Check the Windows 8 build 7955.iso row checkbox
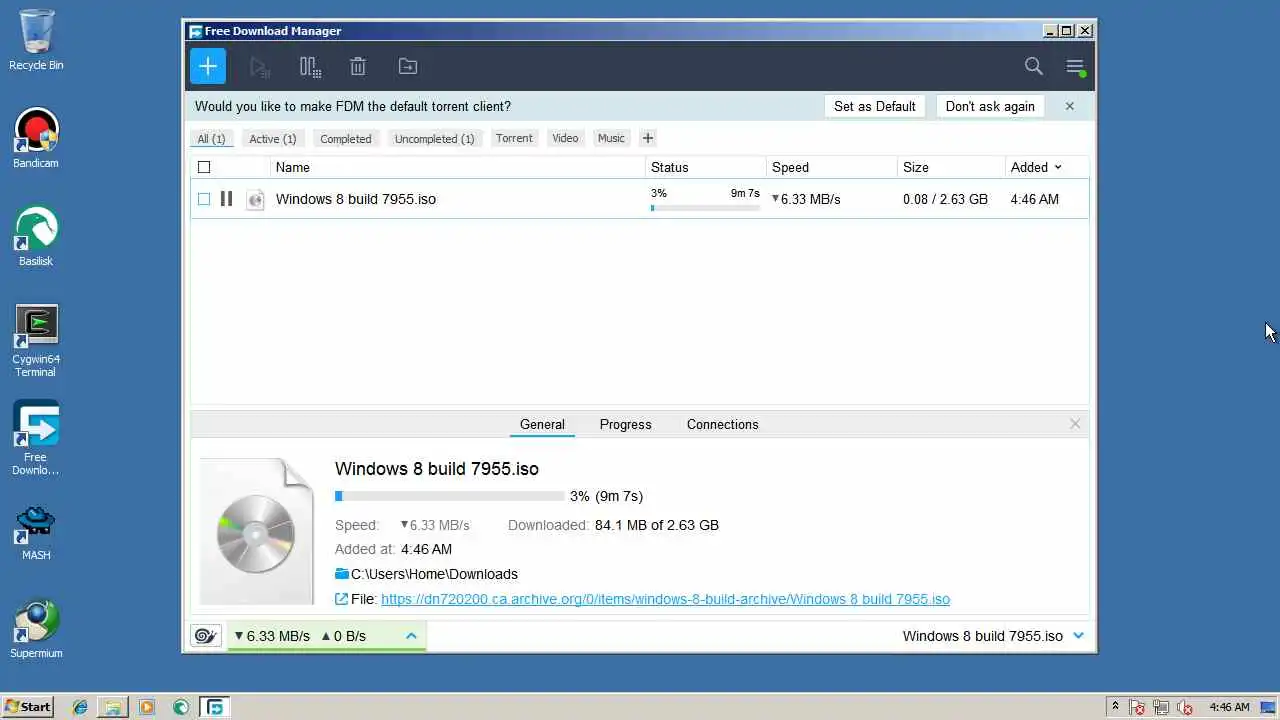The image size is (1280, 720). 204,199
